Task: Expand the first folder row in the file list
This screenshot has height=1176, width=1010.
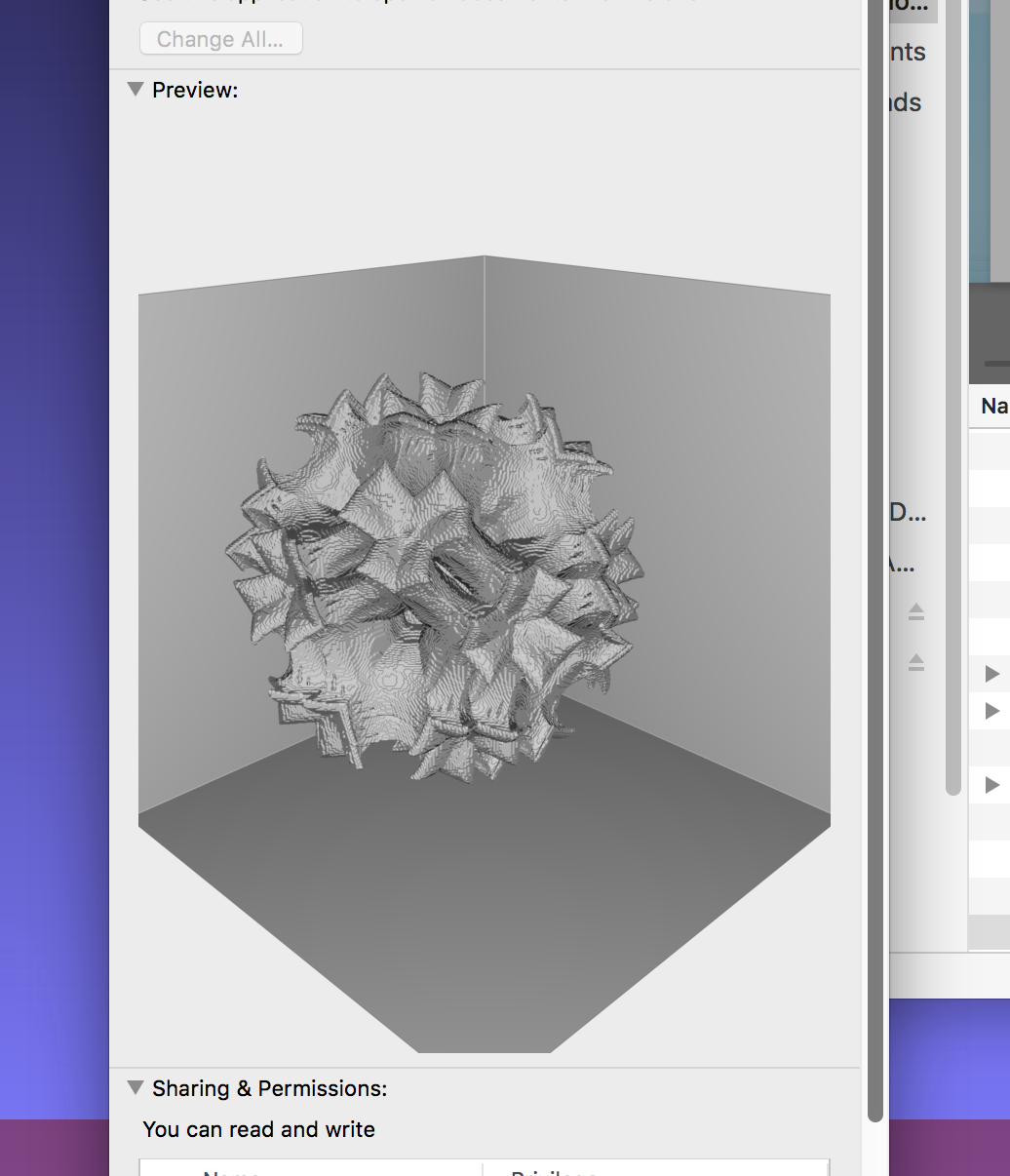Action: (991, 673)
